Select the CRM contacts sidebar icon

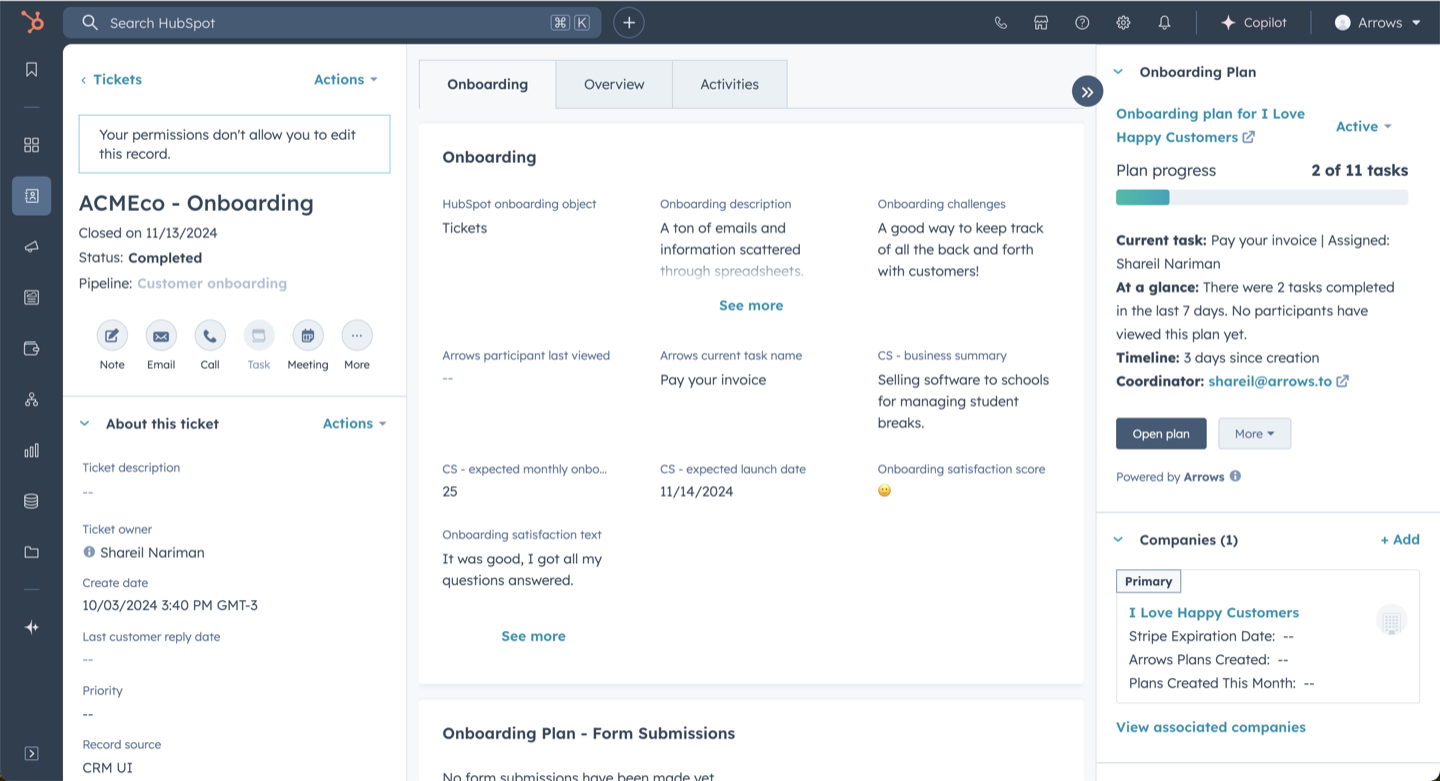[x=31, y=196]
